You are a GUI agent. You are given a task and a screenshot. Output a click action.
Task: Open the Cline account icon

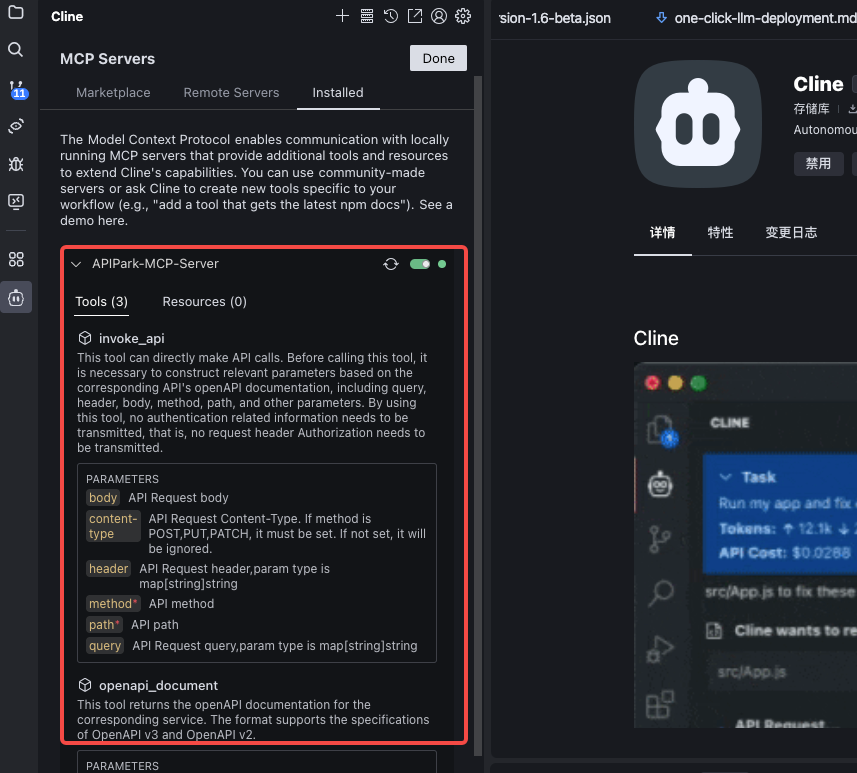(x=439, y=16)
